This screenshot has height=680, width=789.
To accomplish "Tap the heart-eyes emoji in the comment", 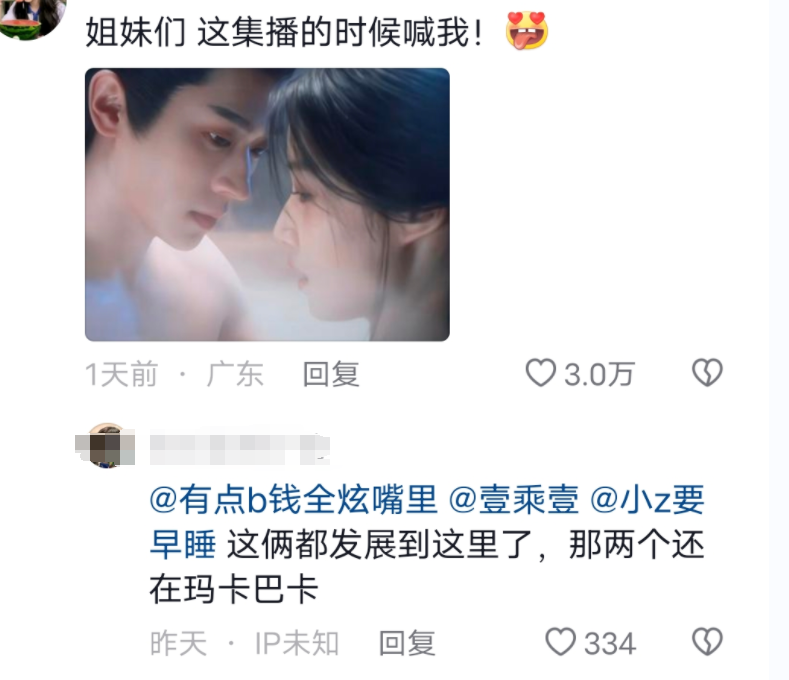I will click(x=526, y=31).
